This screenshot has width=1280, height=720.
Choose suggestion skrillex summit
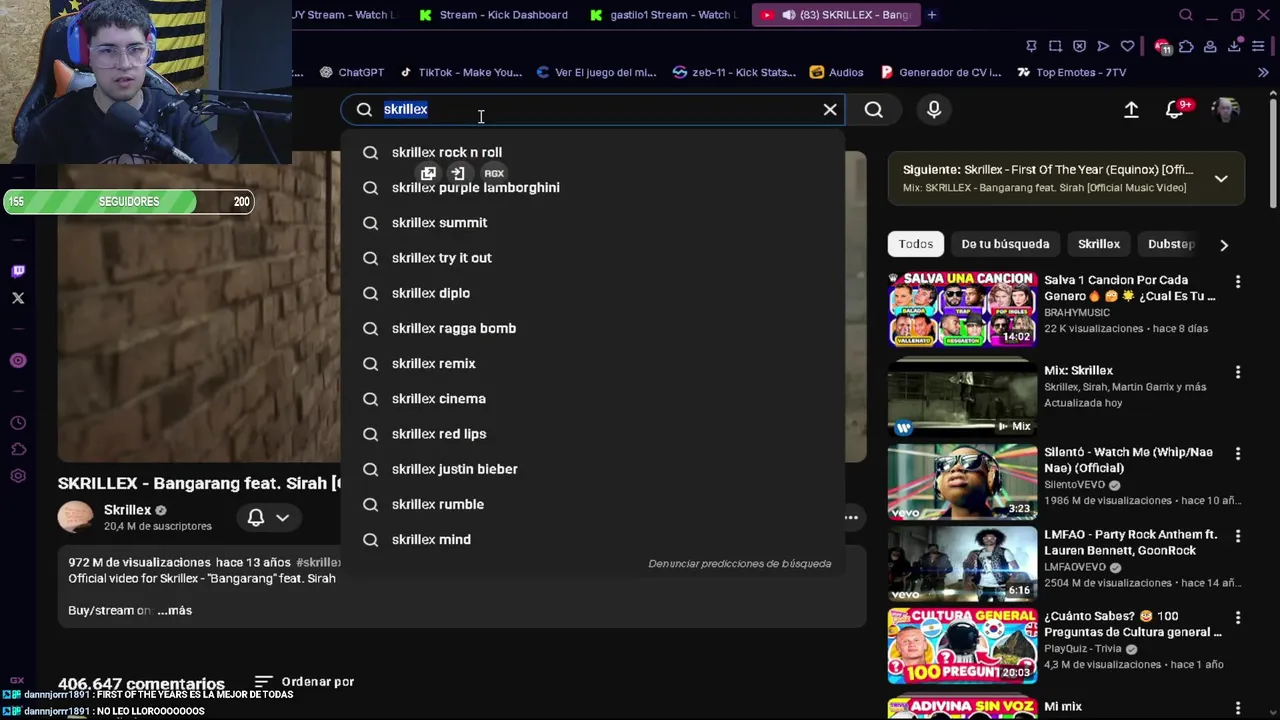pos(593,223)
